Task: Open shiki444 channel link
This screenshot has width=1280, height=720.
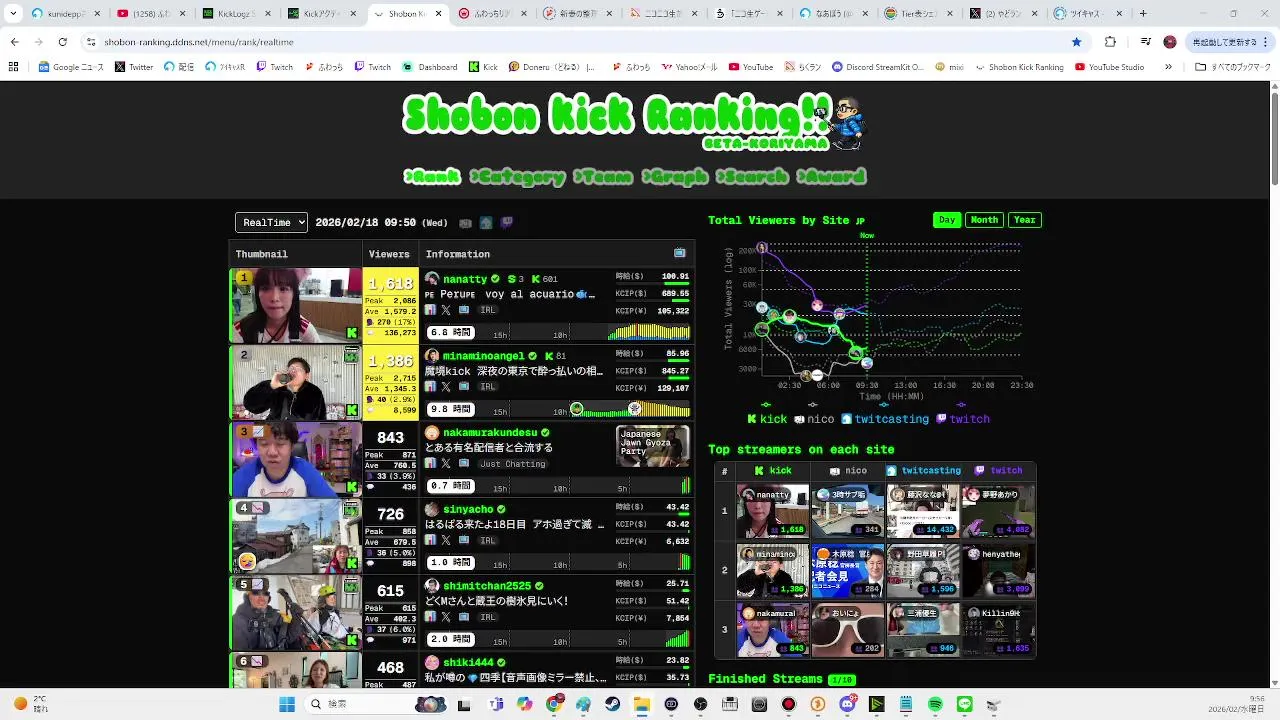Action: (468, 663)
